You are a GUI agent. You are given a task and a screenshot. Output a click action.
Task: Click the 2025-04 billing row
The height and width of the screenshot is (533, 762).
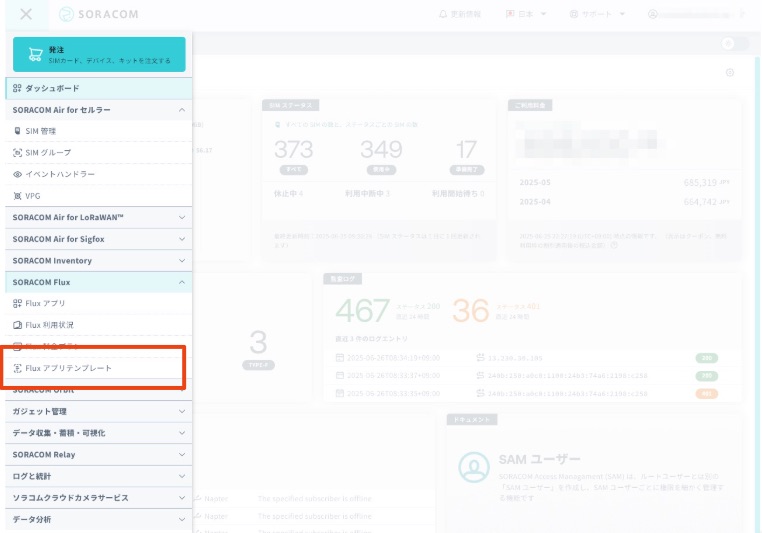[x=624, y=202]
